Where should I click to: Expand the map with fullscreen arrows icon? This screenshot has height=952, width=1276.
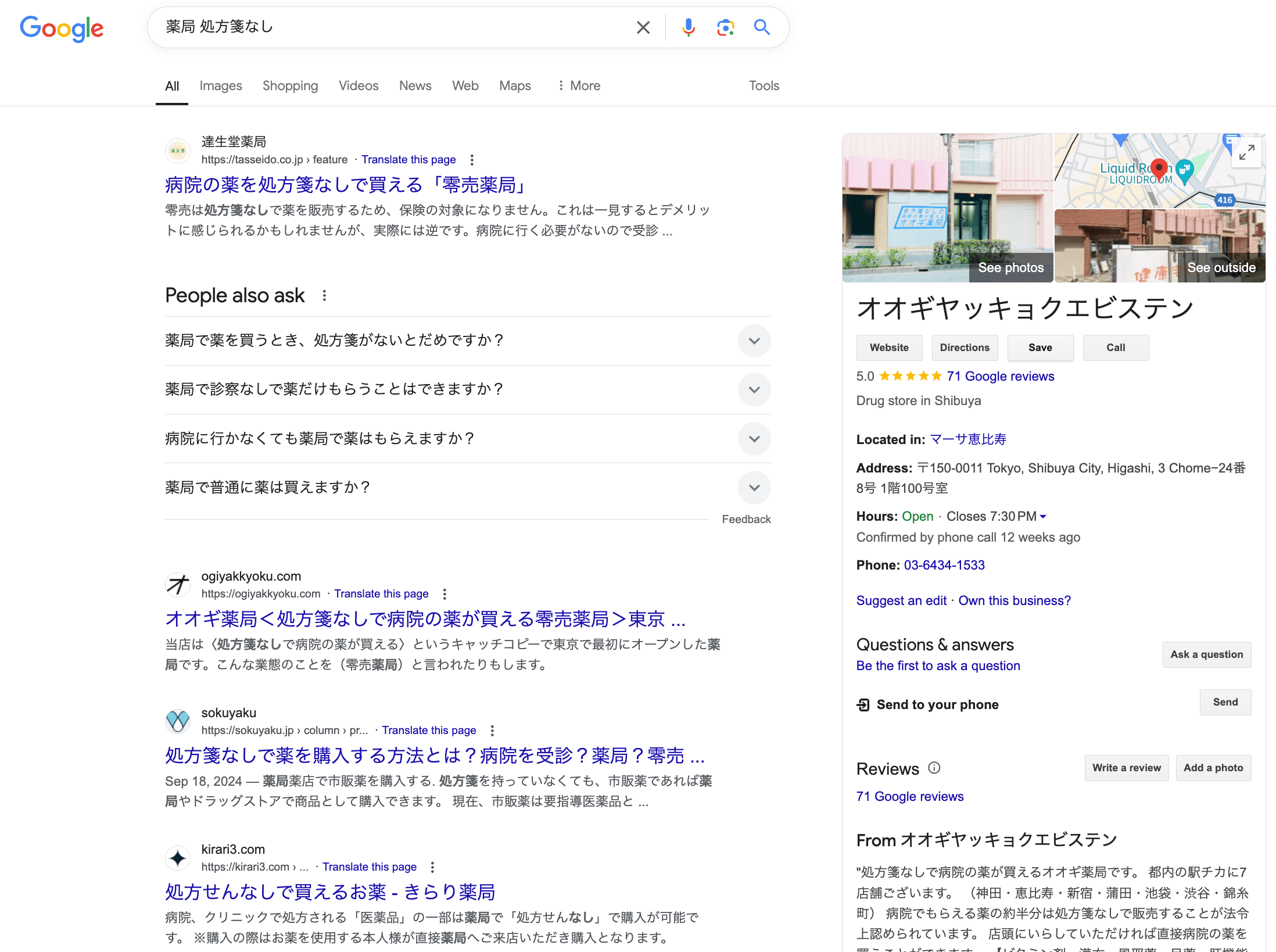click(x=1246, y=153)
